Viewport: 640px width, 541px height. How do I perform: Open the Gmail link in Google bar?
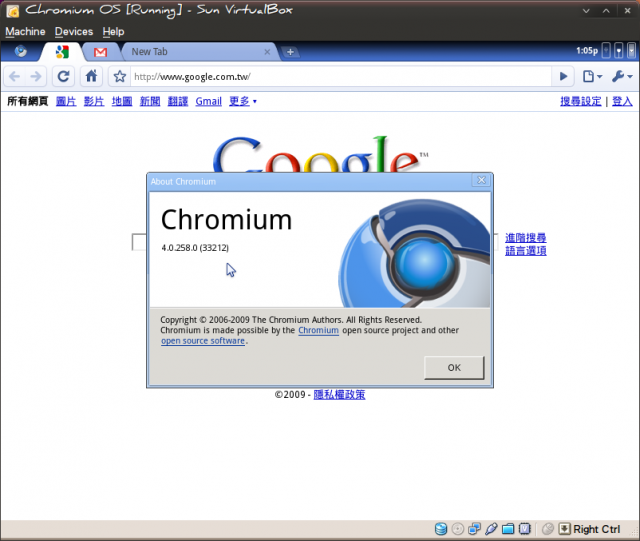click(x=209, y=101)
